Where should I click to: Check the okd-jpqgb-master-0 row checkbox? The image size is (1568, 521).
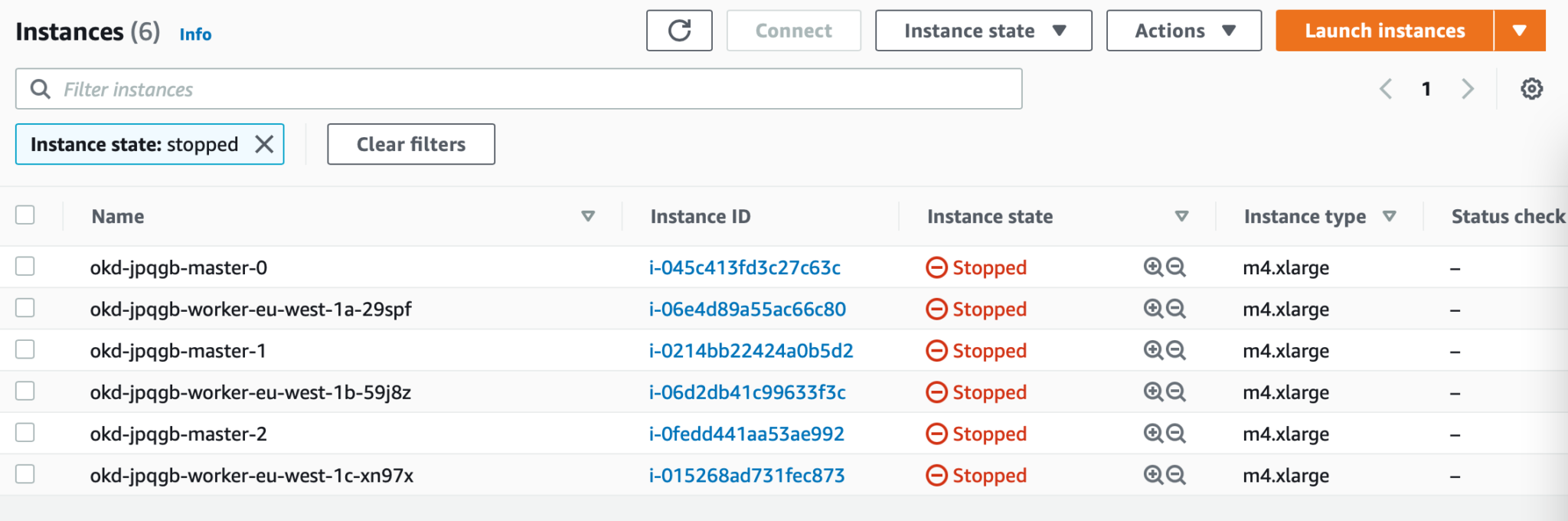click(25, 267)
